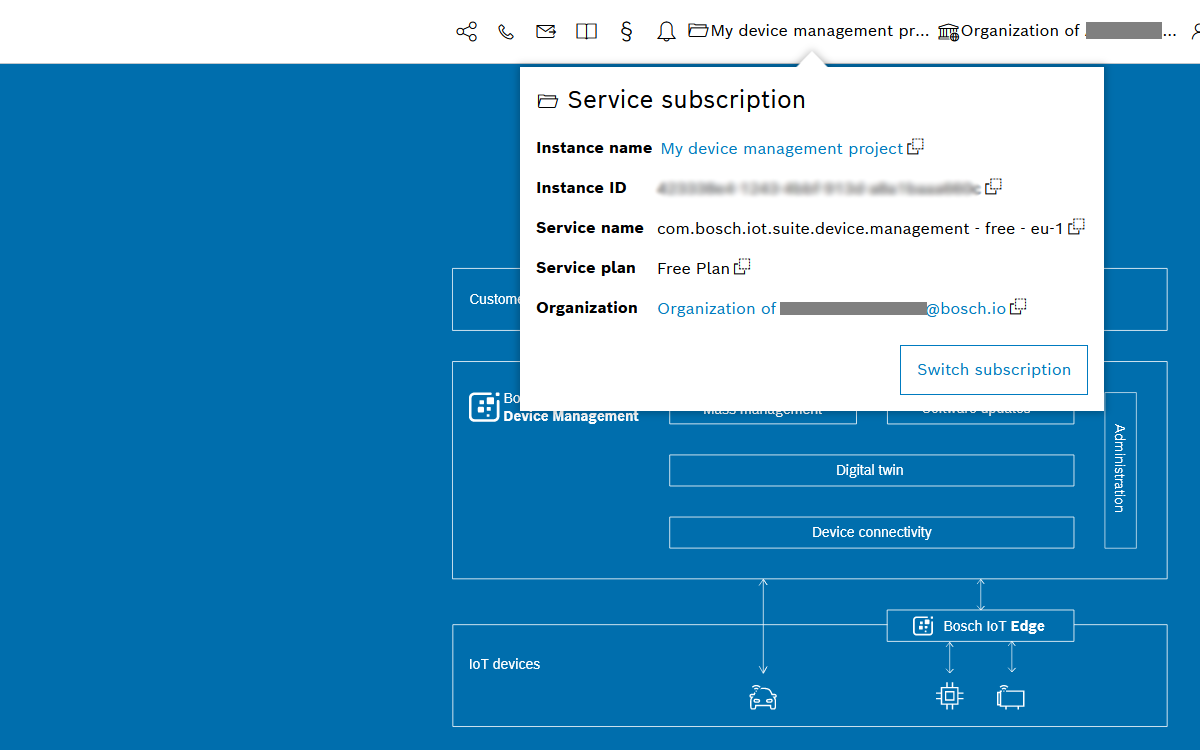Click the Device Management logo icon
Viewport: 1200px width, 750px height.
click(x=484, y=407)
